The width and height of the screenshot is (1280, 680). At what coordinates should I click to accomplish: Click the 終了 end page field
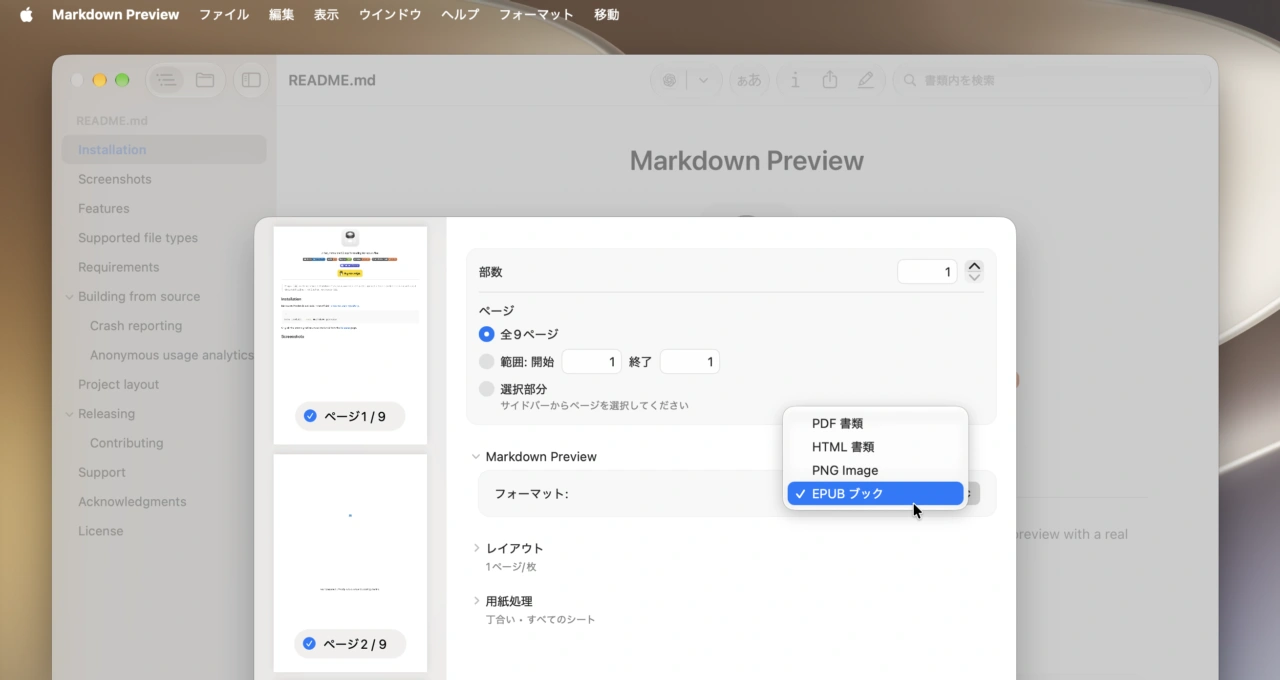(x=690, y=362)
